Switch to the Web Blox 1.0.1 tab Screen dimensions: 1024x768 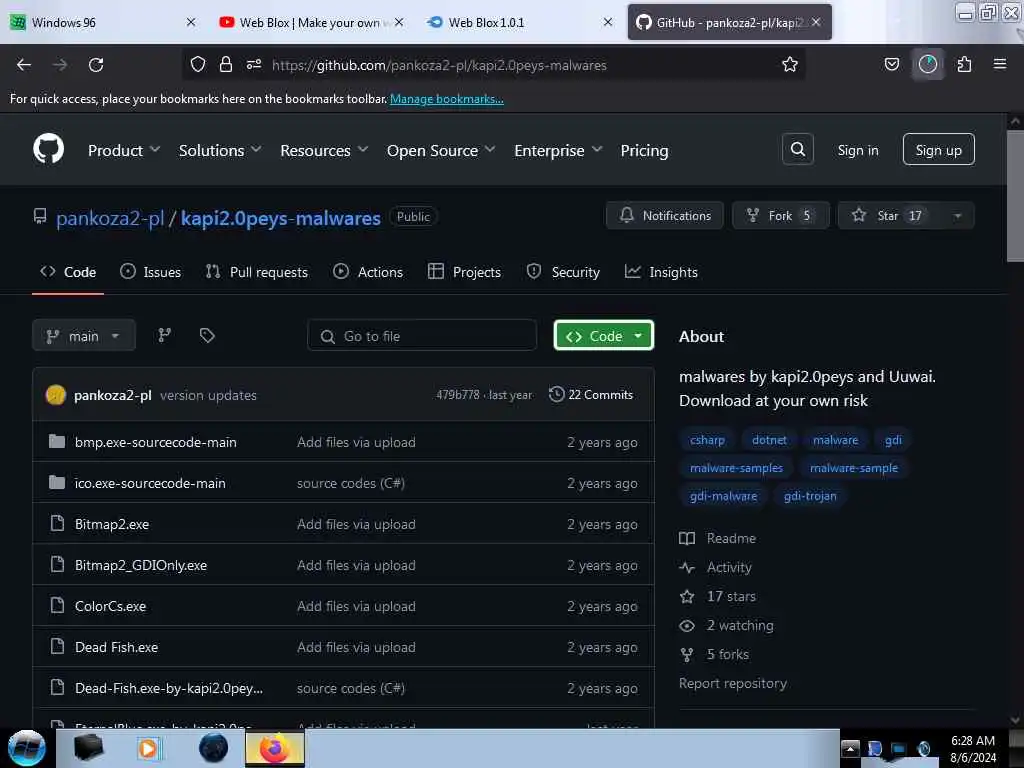(x=519, y=22)
